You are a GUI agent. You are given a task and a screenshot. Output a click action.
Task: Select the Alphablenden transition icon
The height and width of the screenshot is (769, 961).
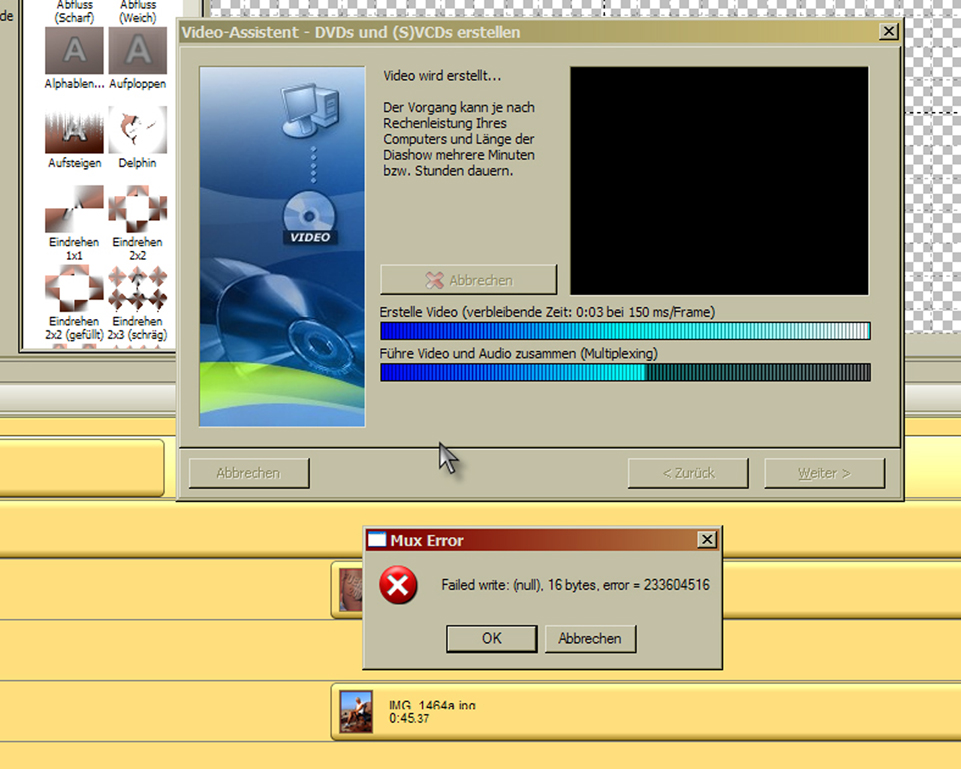(x=74, y=51)
